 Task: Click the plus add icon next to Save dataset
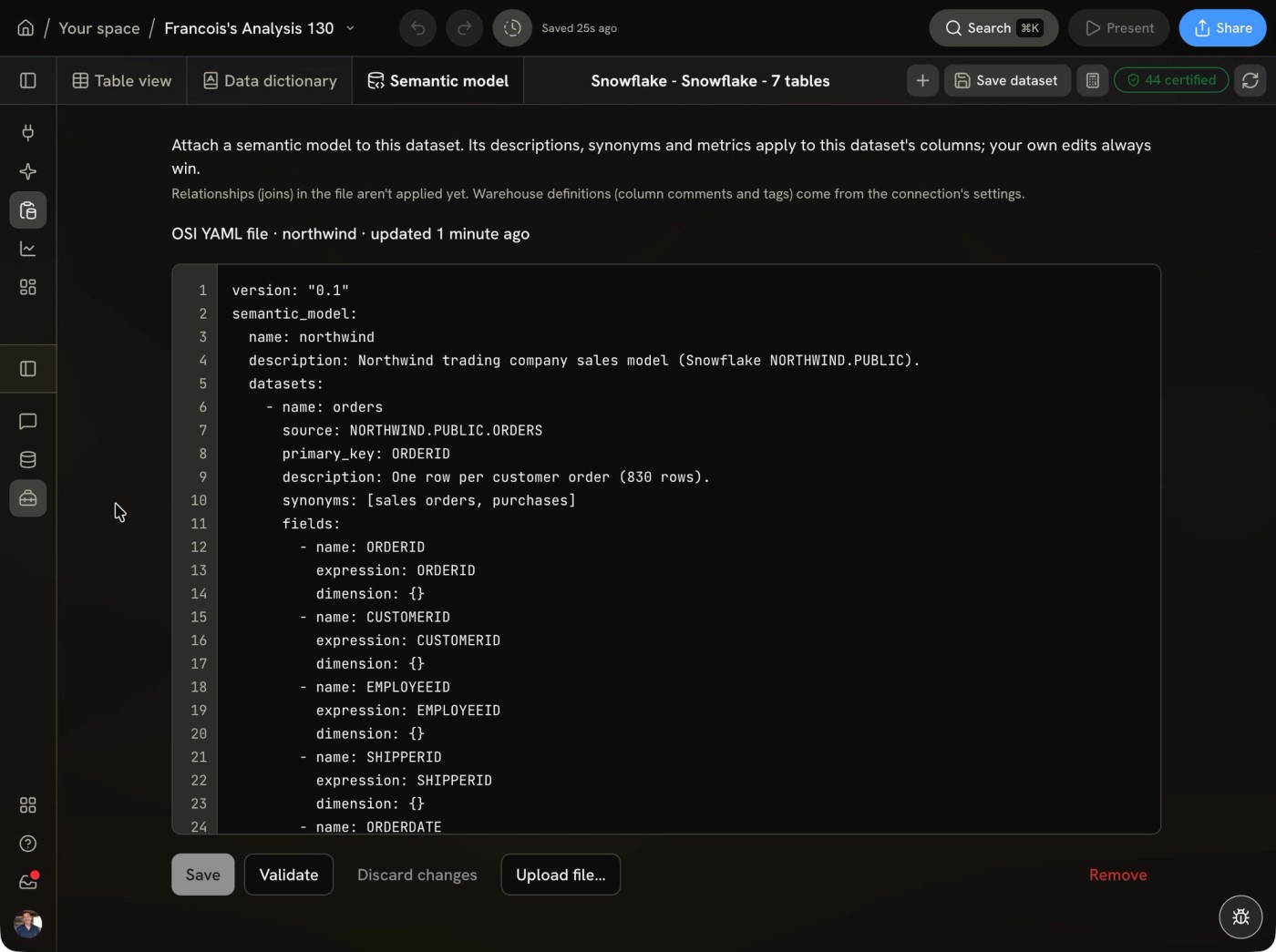922,81
